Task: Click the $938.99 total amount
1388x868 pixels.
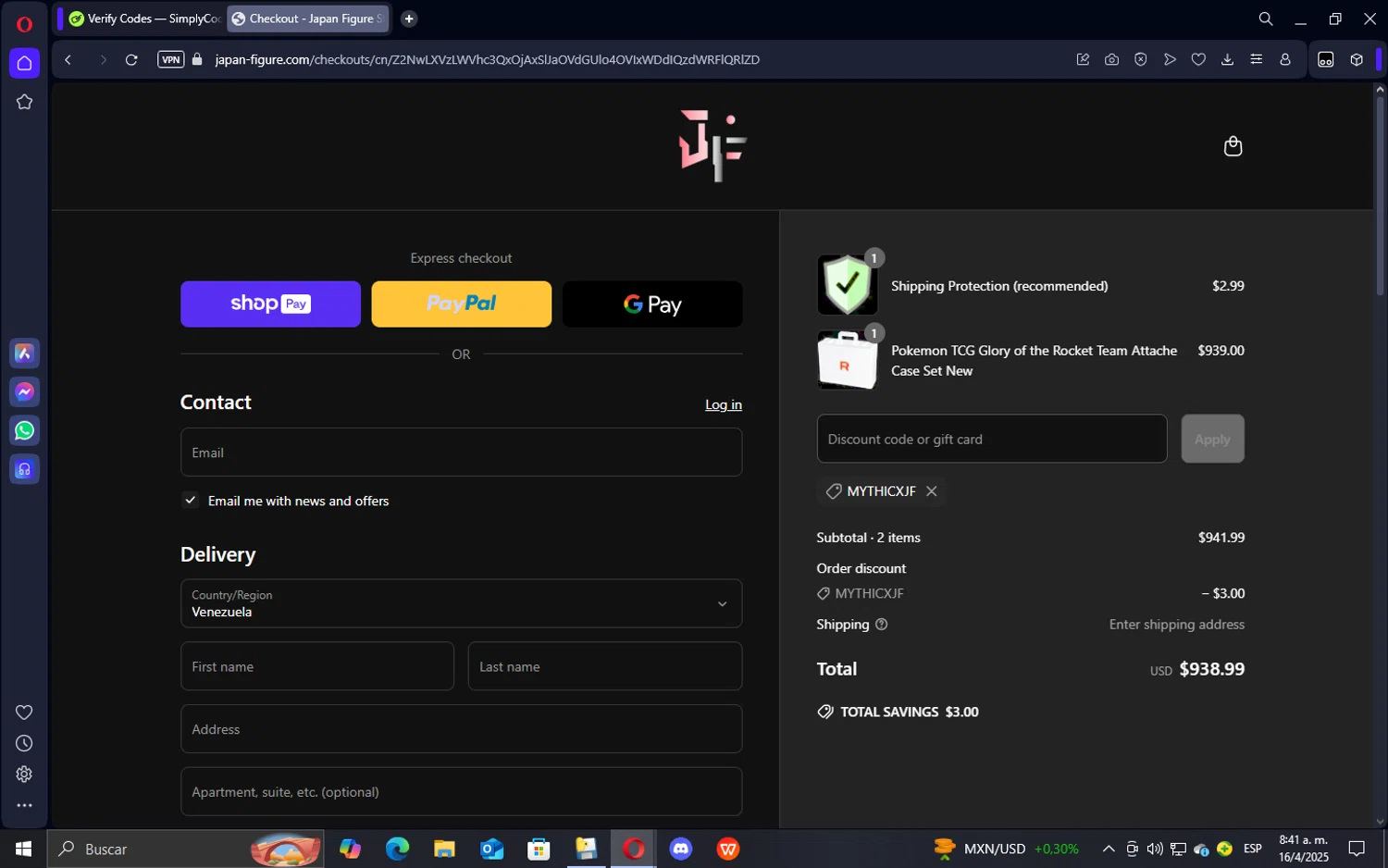Action: pos(1212,669)
